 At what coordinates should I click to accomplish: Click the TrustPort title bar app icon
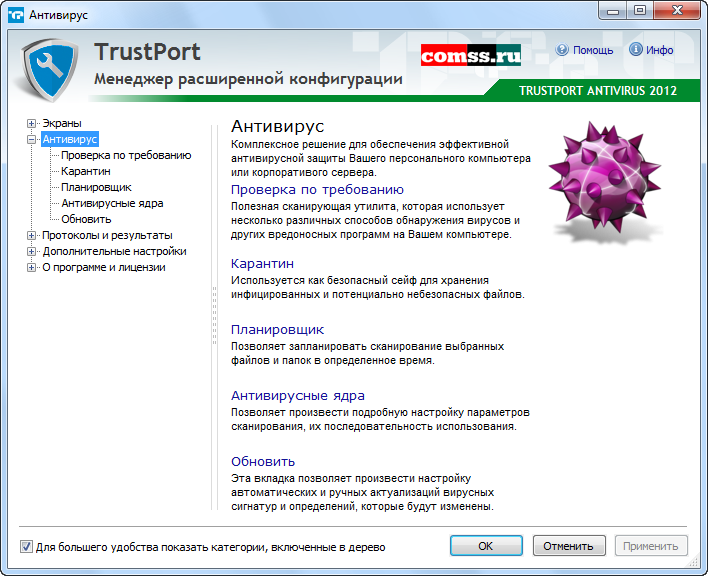[x=16, y=15]
